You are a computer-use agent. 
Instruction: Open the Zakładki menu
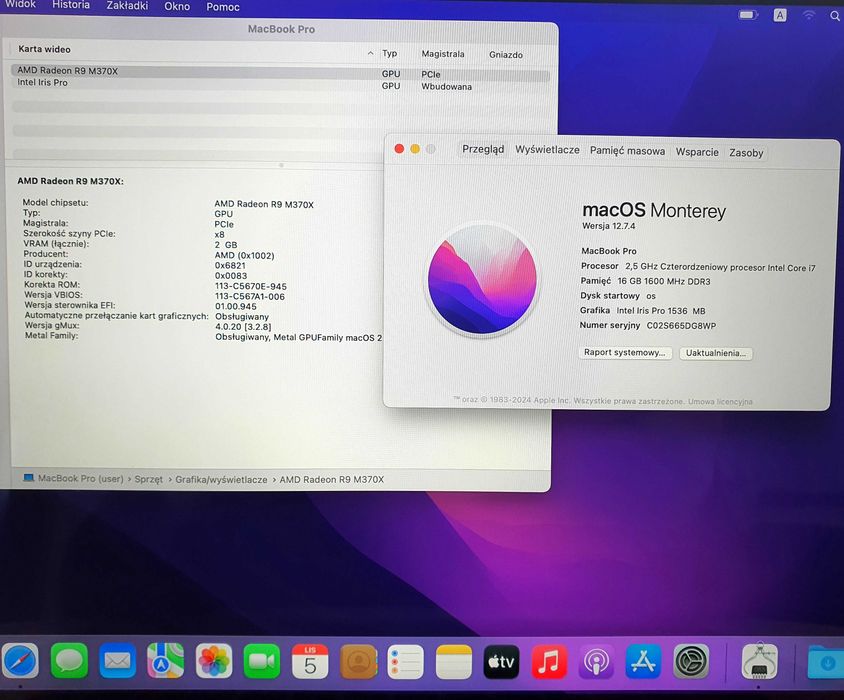pos(127,5)
